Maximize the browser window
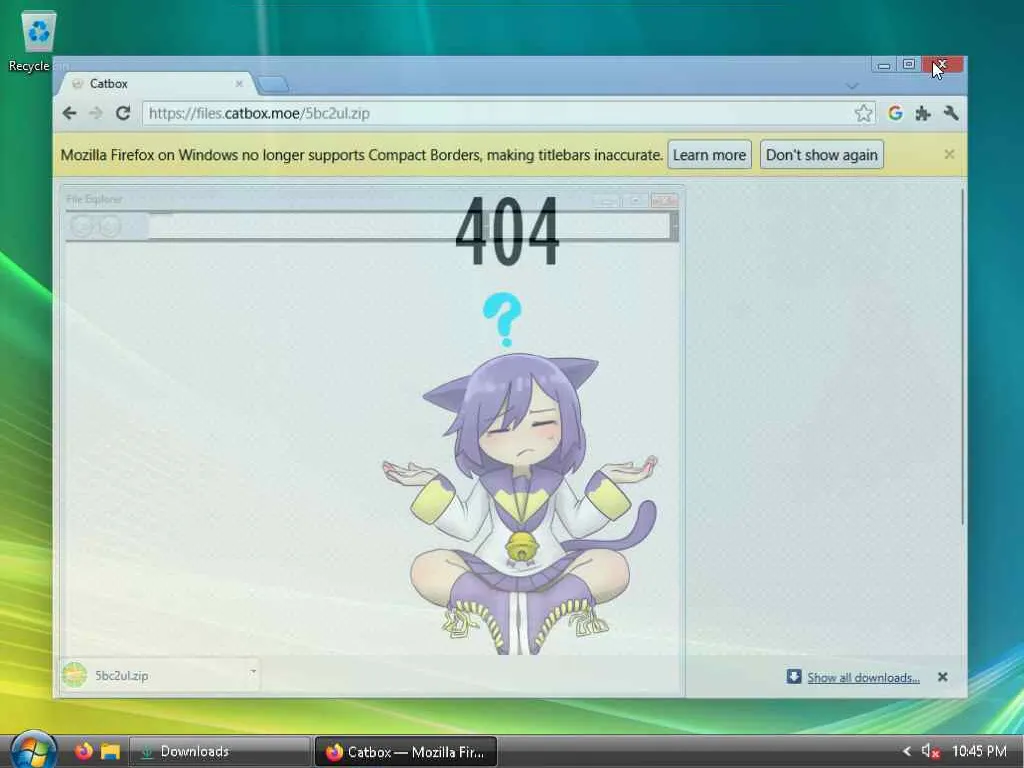 [x=908, y=64]
